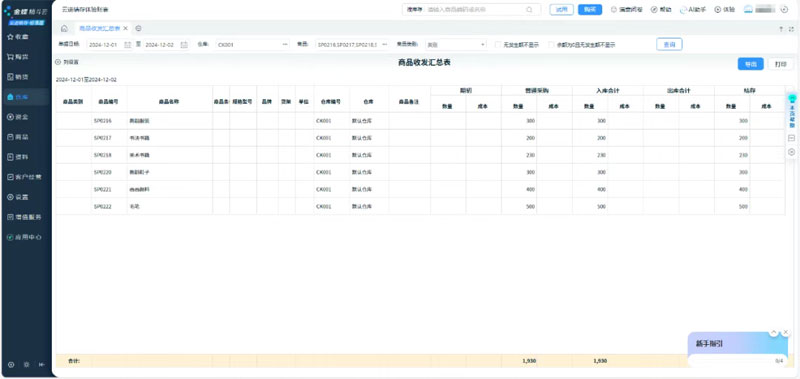Select 资金 in the sidebar menu
The image size is (800, 379).
point(18,117)
